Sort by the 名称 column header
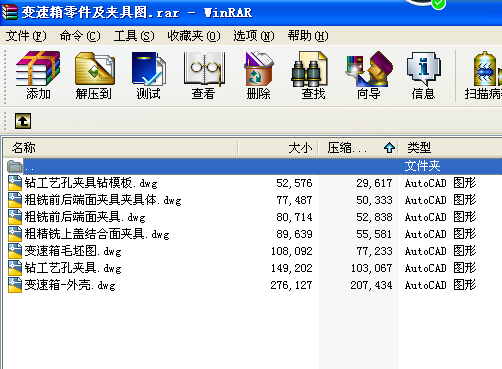 pos(120,148)
